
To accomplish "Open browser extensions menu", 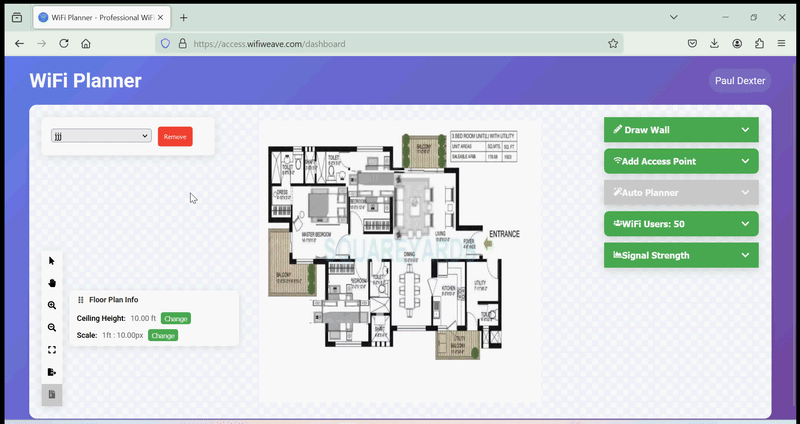I will [x=760, y=44].
